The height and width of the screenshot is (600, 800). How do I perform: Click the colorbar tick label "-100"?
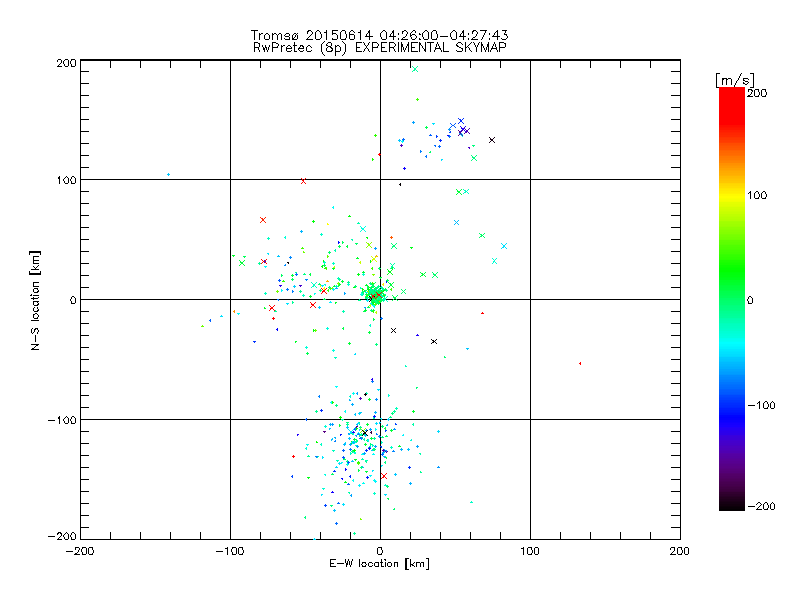[761, 405]
